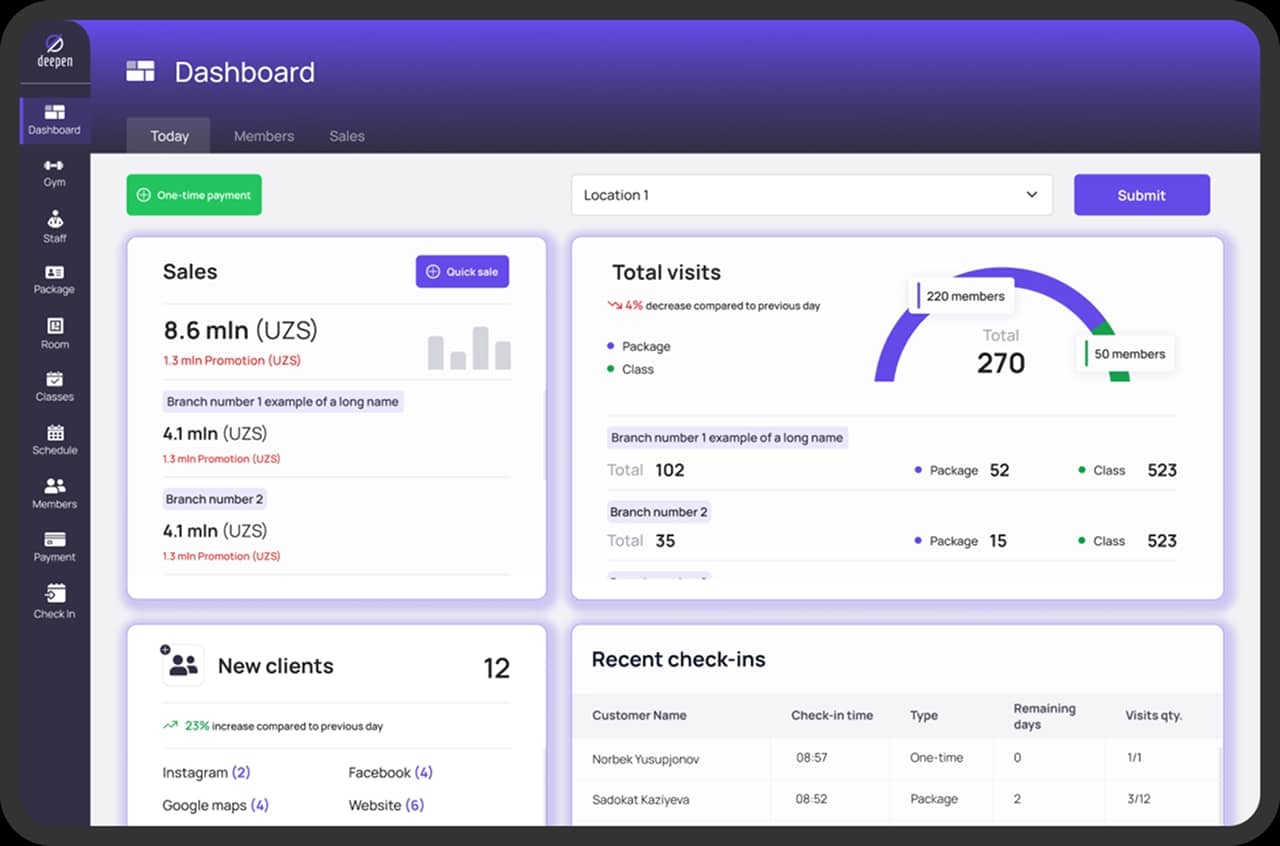Viewport: 1280px width, 846px height.
Task: Click the Type column header
Action: coord(924,715)
